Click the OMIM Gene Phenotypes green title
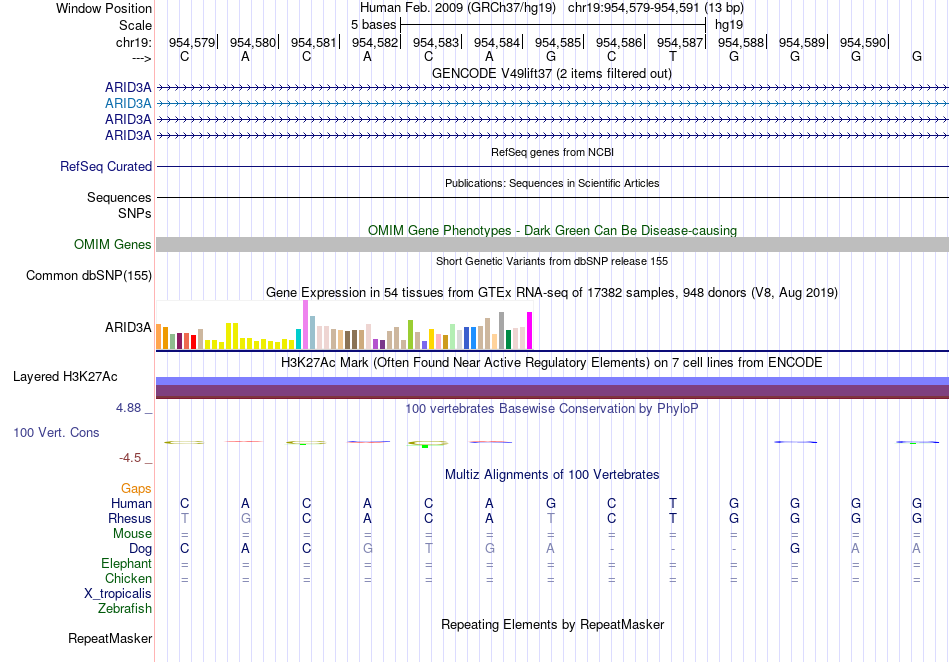950x662 pixels. [553, 231]
